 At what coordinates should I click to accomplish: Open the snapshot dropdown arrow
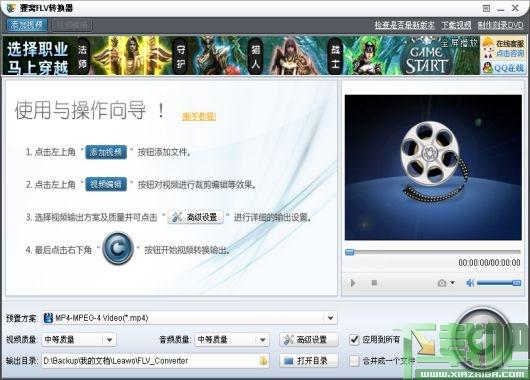pos(452,283)
